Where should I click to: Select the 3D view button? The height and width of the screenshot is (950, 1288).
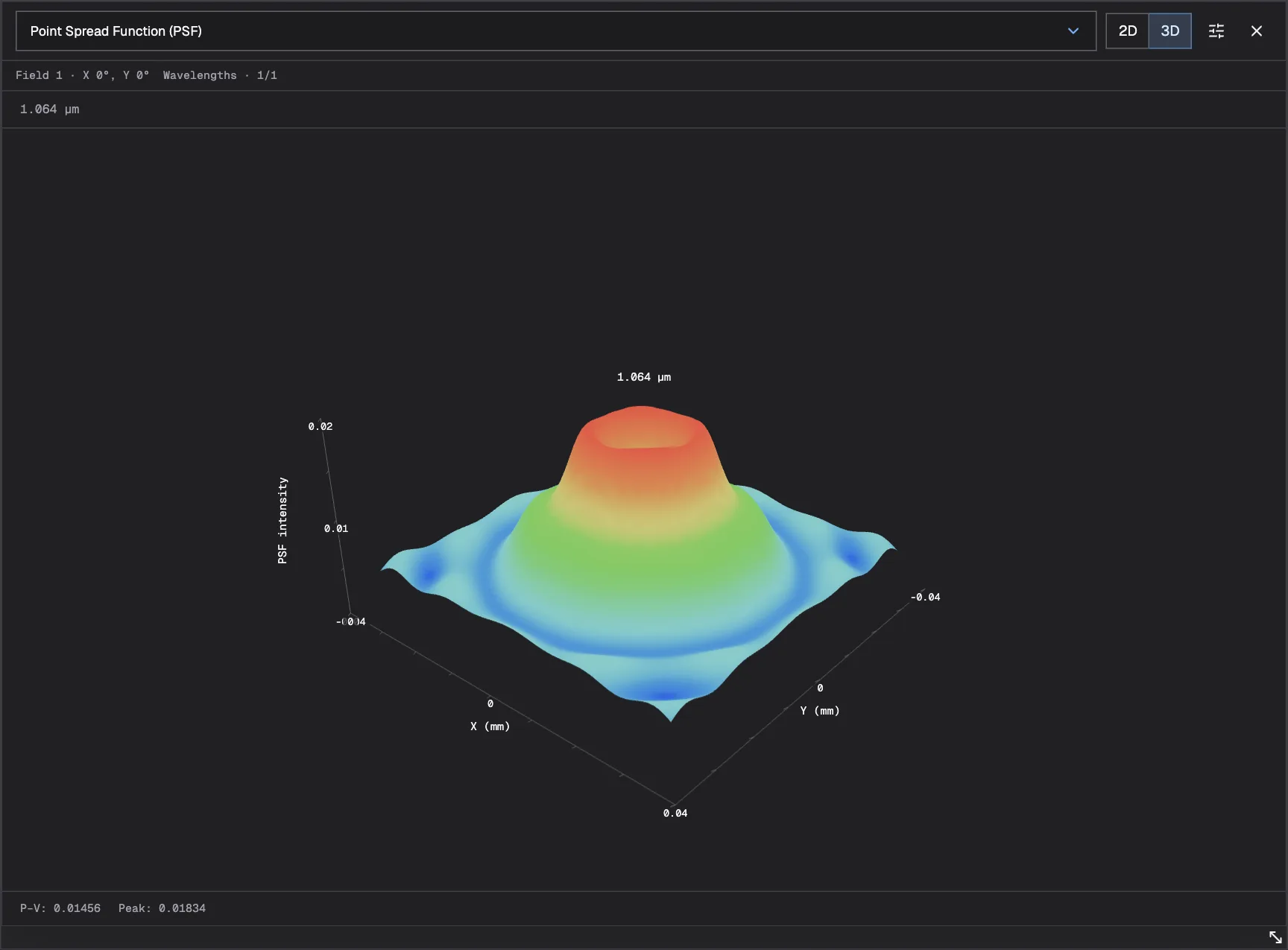(x=1169, y=31)
